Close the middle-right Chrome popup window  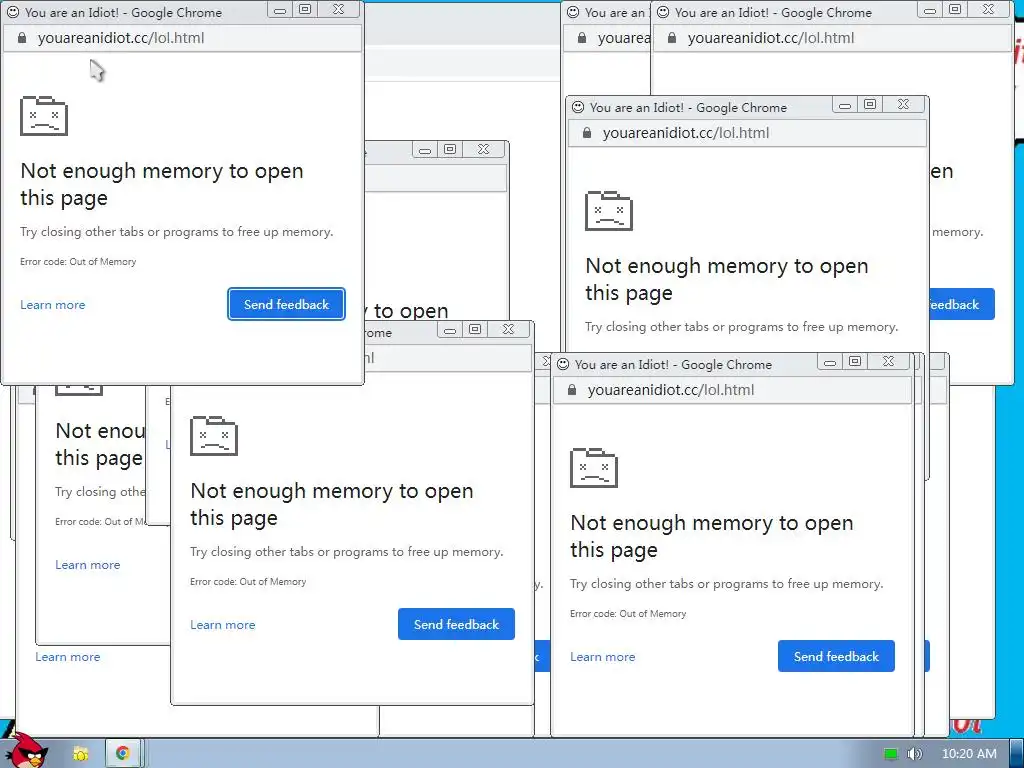[903, 104]
